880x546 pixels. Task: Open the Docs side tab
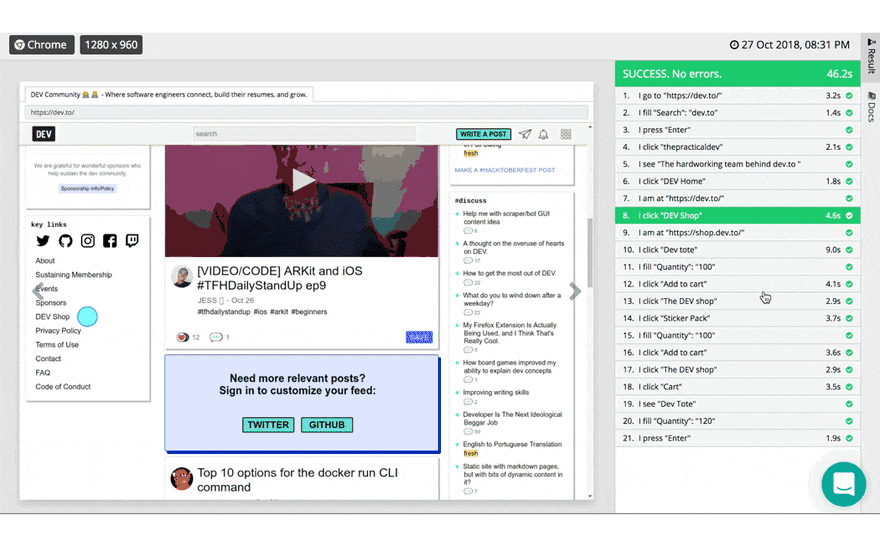(x=871, y=107)
